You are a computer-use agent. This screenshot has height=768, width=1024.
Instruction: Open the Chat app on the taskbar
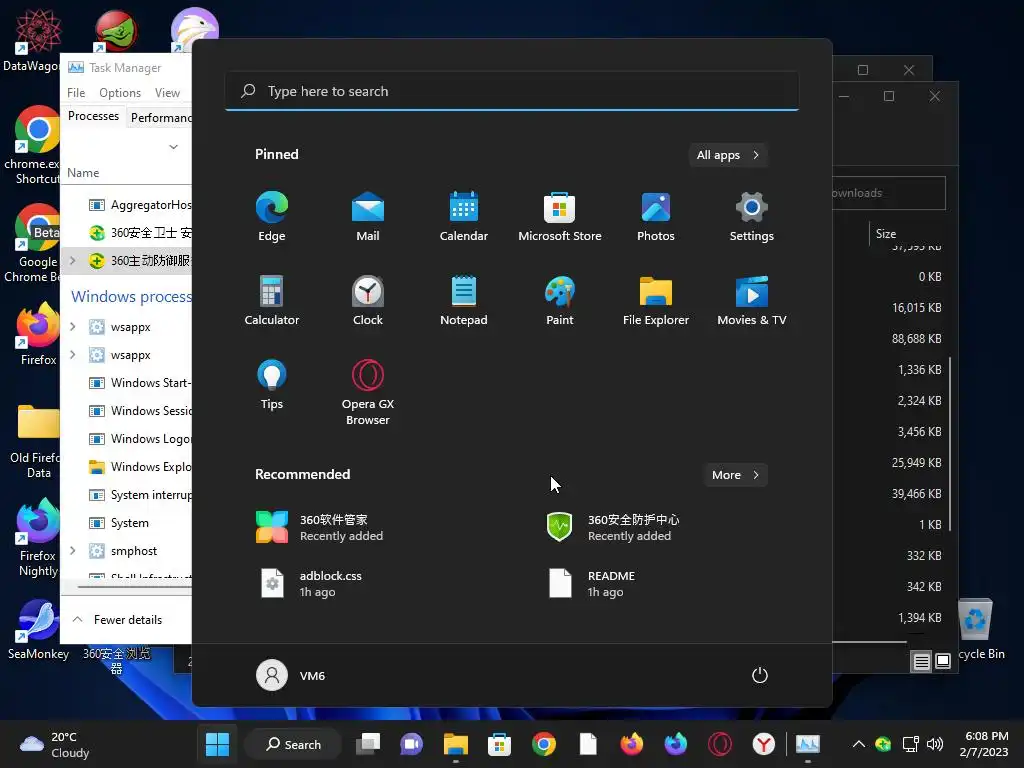click(411, 744)
